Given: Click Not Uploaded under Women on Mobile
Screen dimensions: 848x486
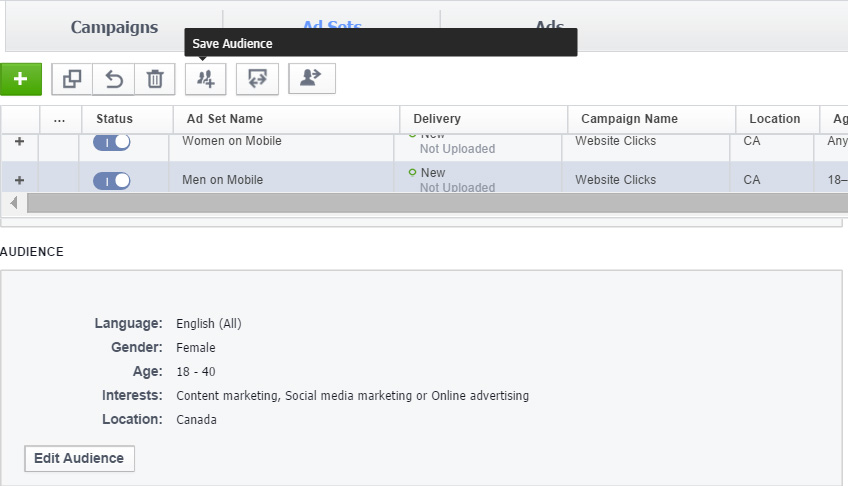Looking at the screenshot, I should coord(458,149).
